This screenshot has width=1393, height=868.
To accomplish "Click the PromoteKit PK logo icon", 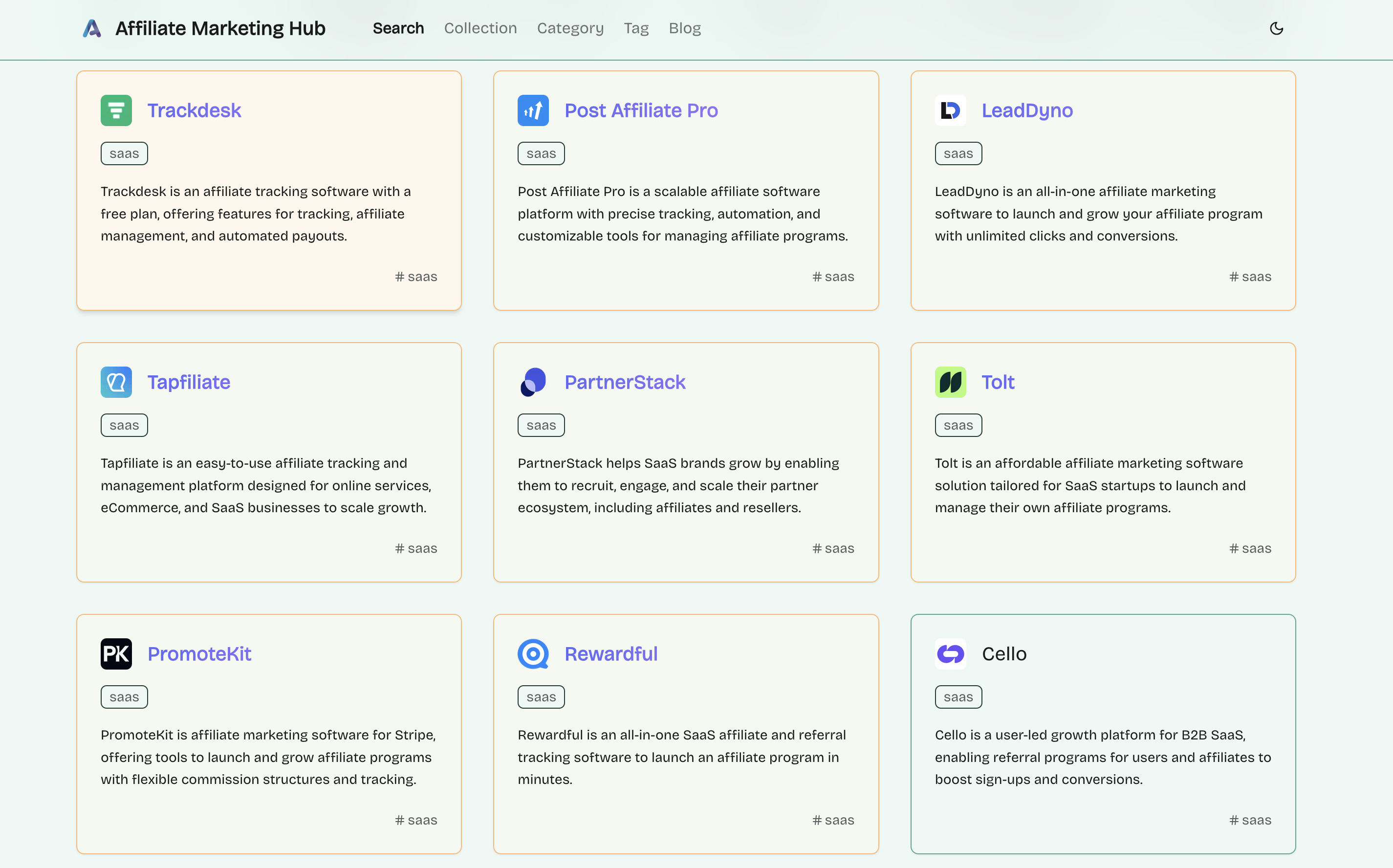I will pyautogui.click(x=116, y=653).
